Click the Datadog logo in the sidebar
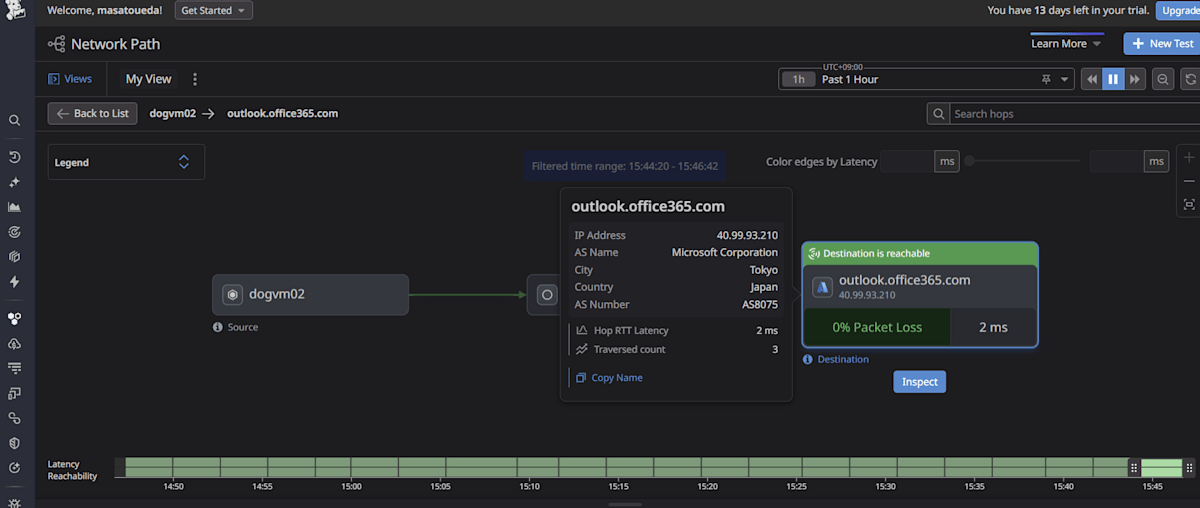Viewport: 1200px width, 508px height. click(x=14, y=10)
